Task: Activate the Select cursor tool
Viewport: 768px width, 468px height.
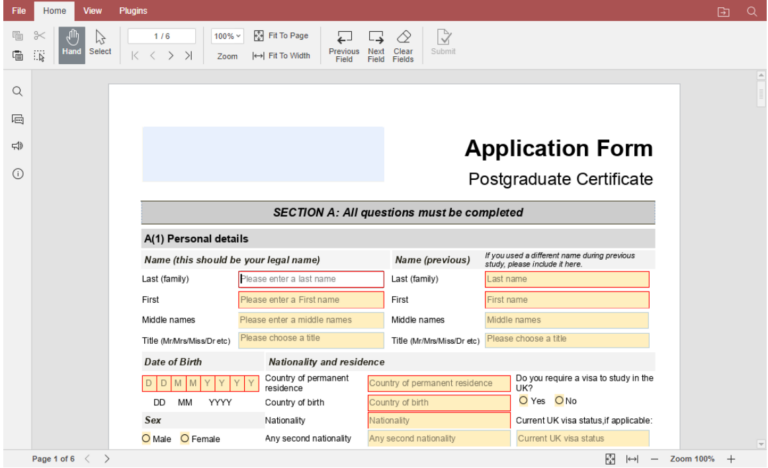Action: click(x=100, y=43)
